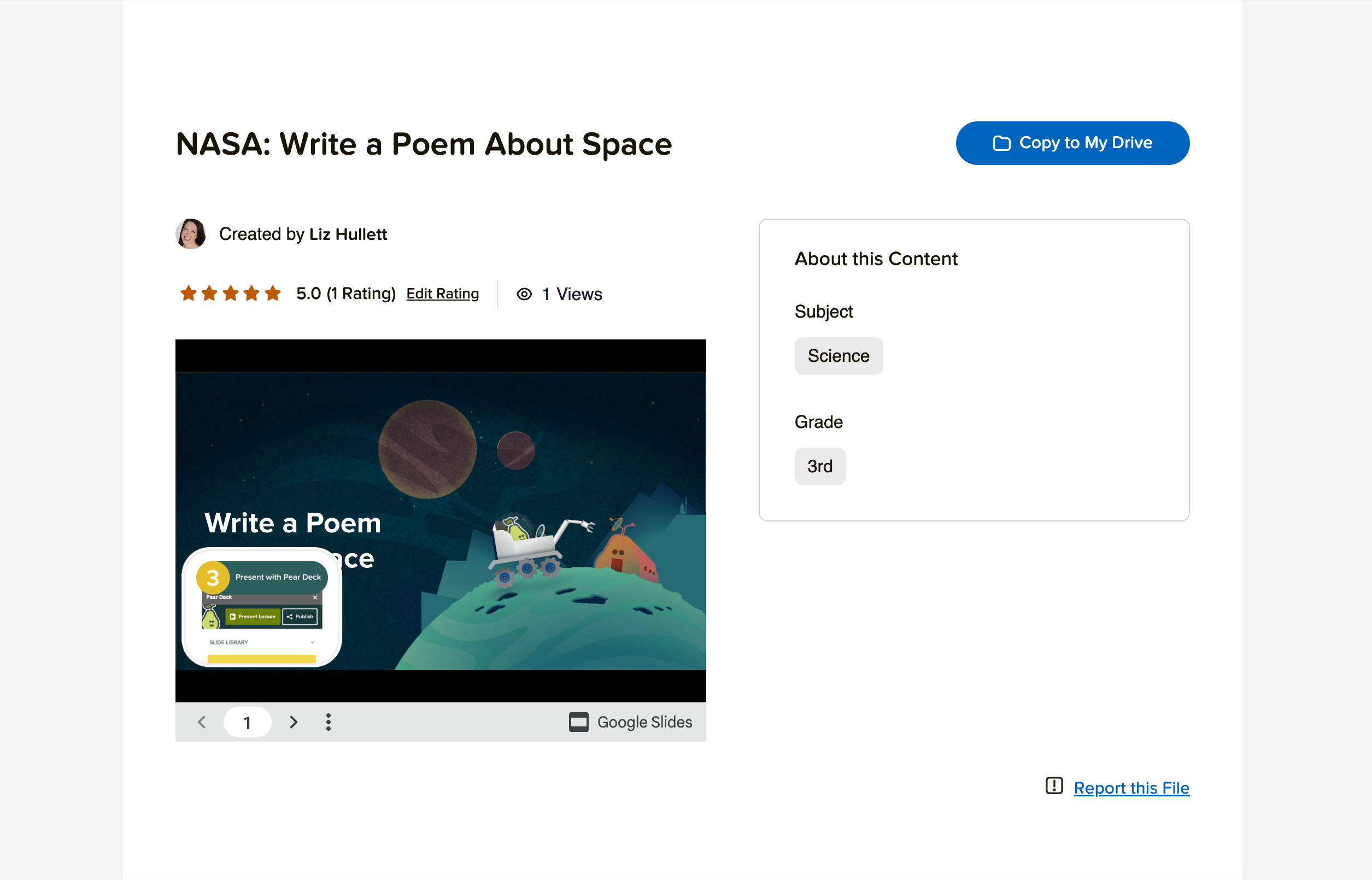
Task: Click the third orange rating star
Action: [x=230, y=293]
